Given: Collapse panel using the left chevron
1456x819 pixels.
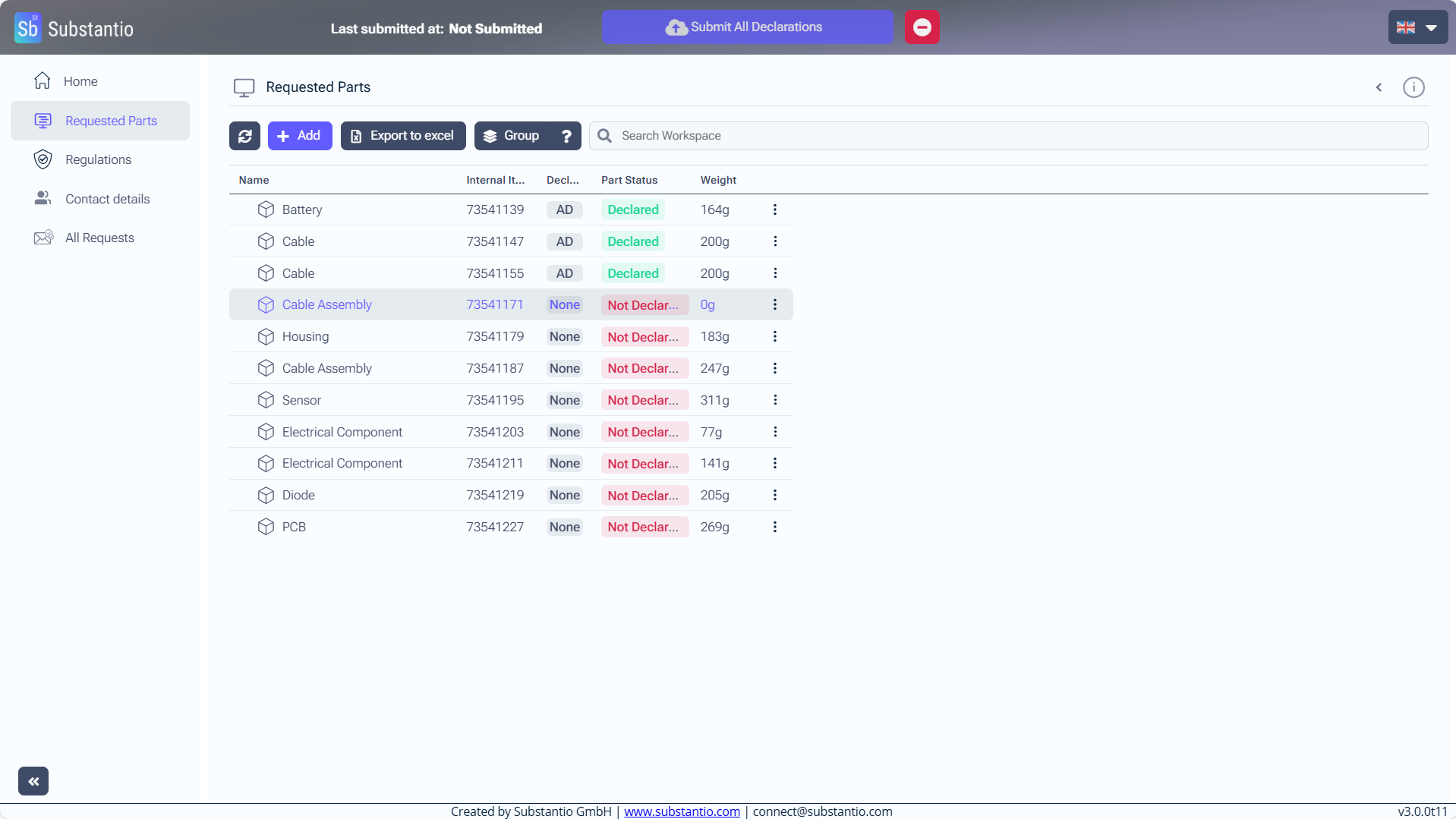Looking at the screenshot, I should [1379, 87].
